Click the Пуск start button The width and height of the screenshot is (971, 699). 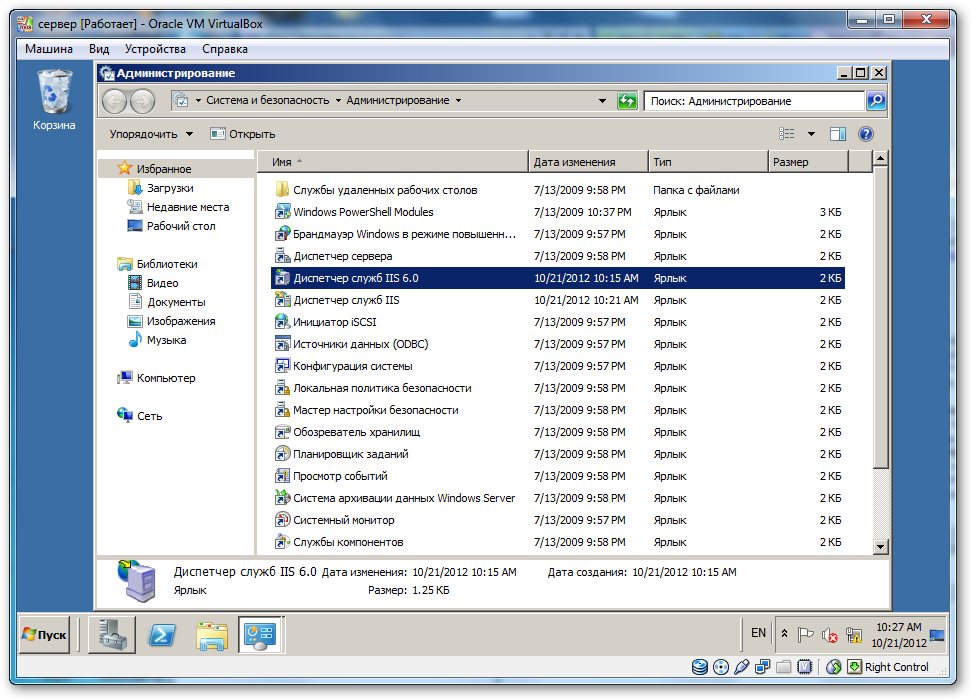tap(45, 635)
